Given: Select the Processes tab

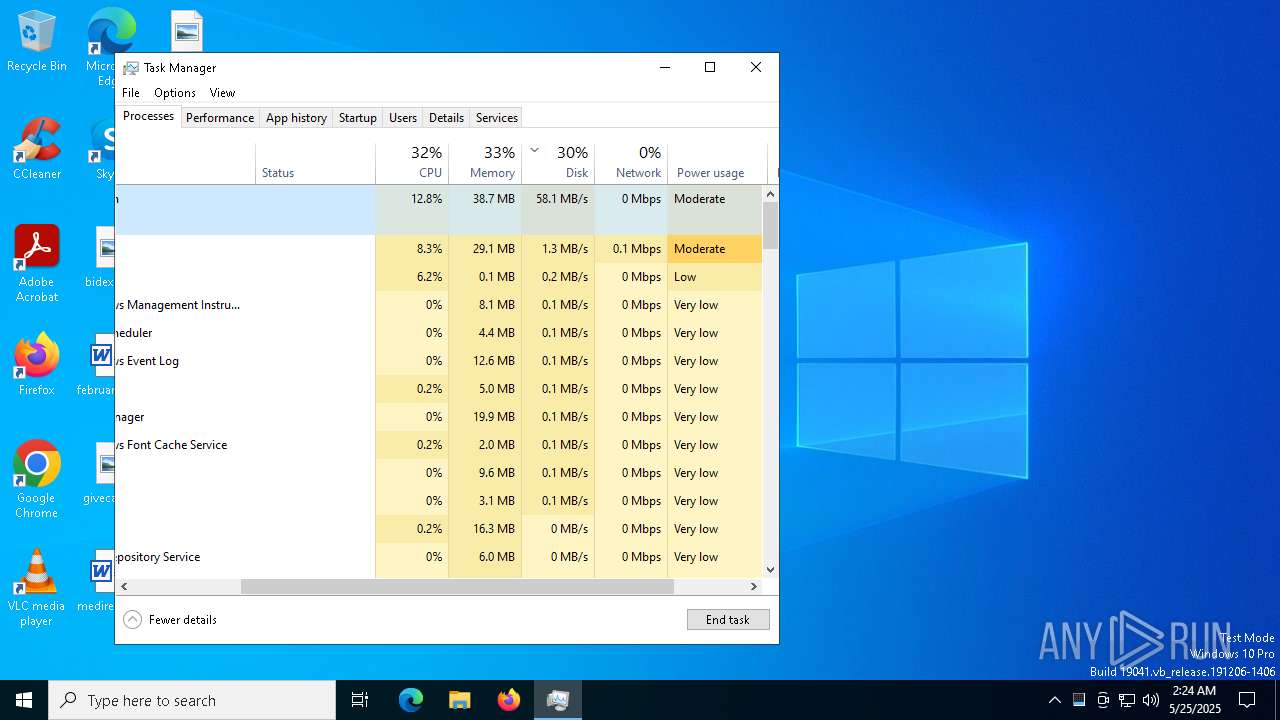Looking at the screenshot, I should coord(148,116).
